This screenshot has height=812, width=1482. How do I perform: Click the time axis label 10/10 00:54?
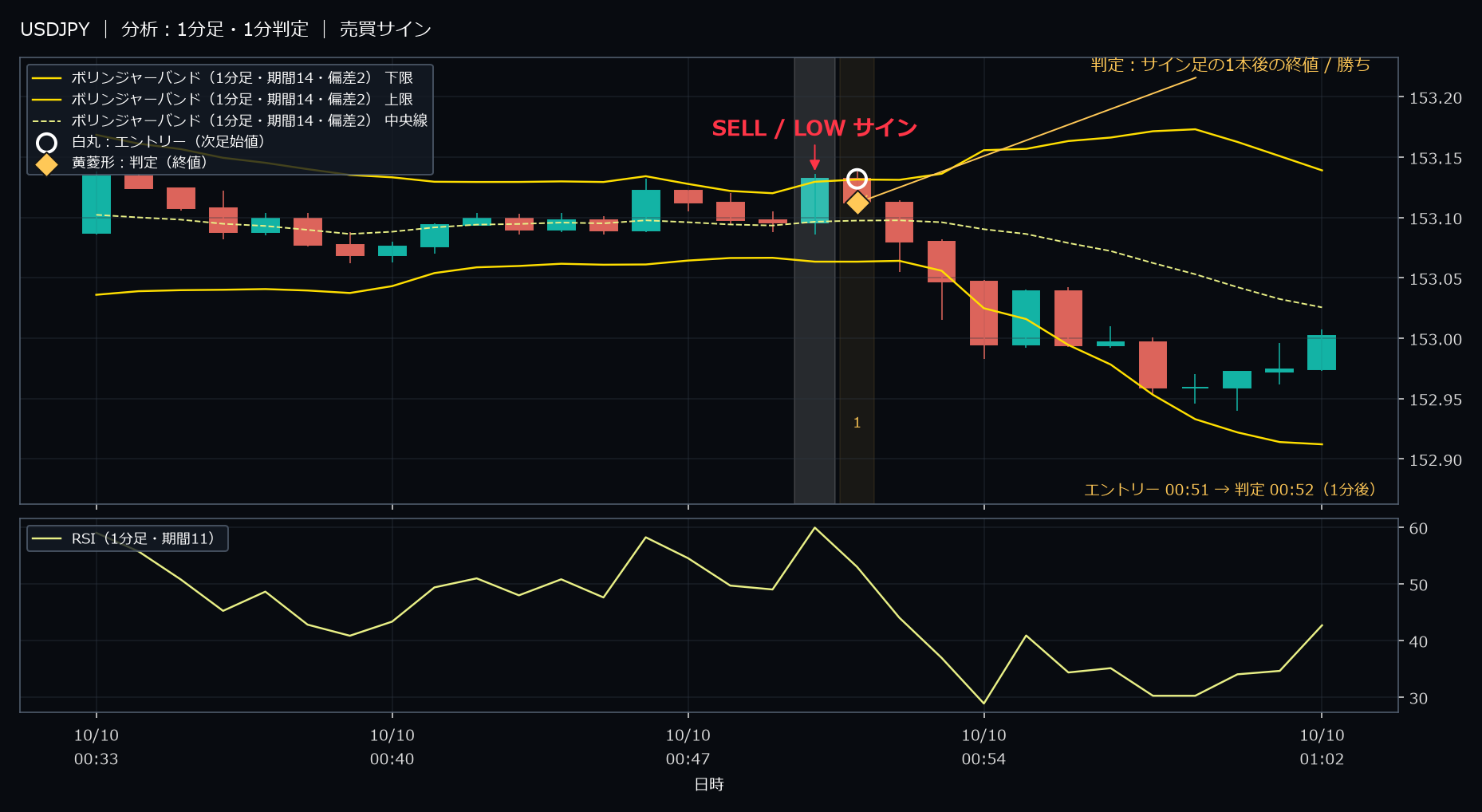(x=984, y=747)
